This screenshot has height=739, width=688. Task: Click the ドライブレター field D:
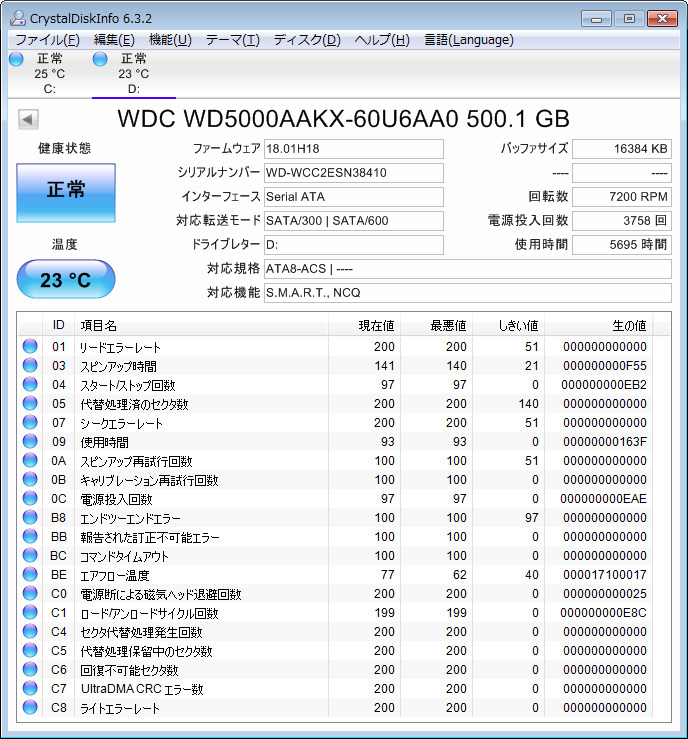click(353, 245)
